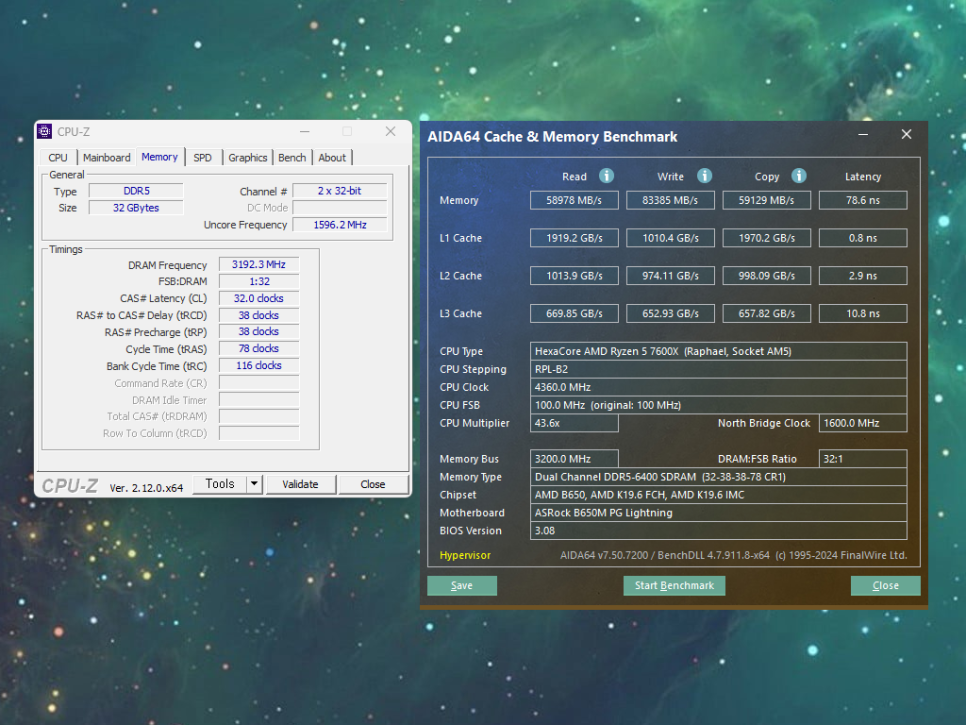Screen dimensions: 966x725
Task: Click the Motherboard ASRock B650M PG Lightning field
Action: tap(718, 512)
